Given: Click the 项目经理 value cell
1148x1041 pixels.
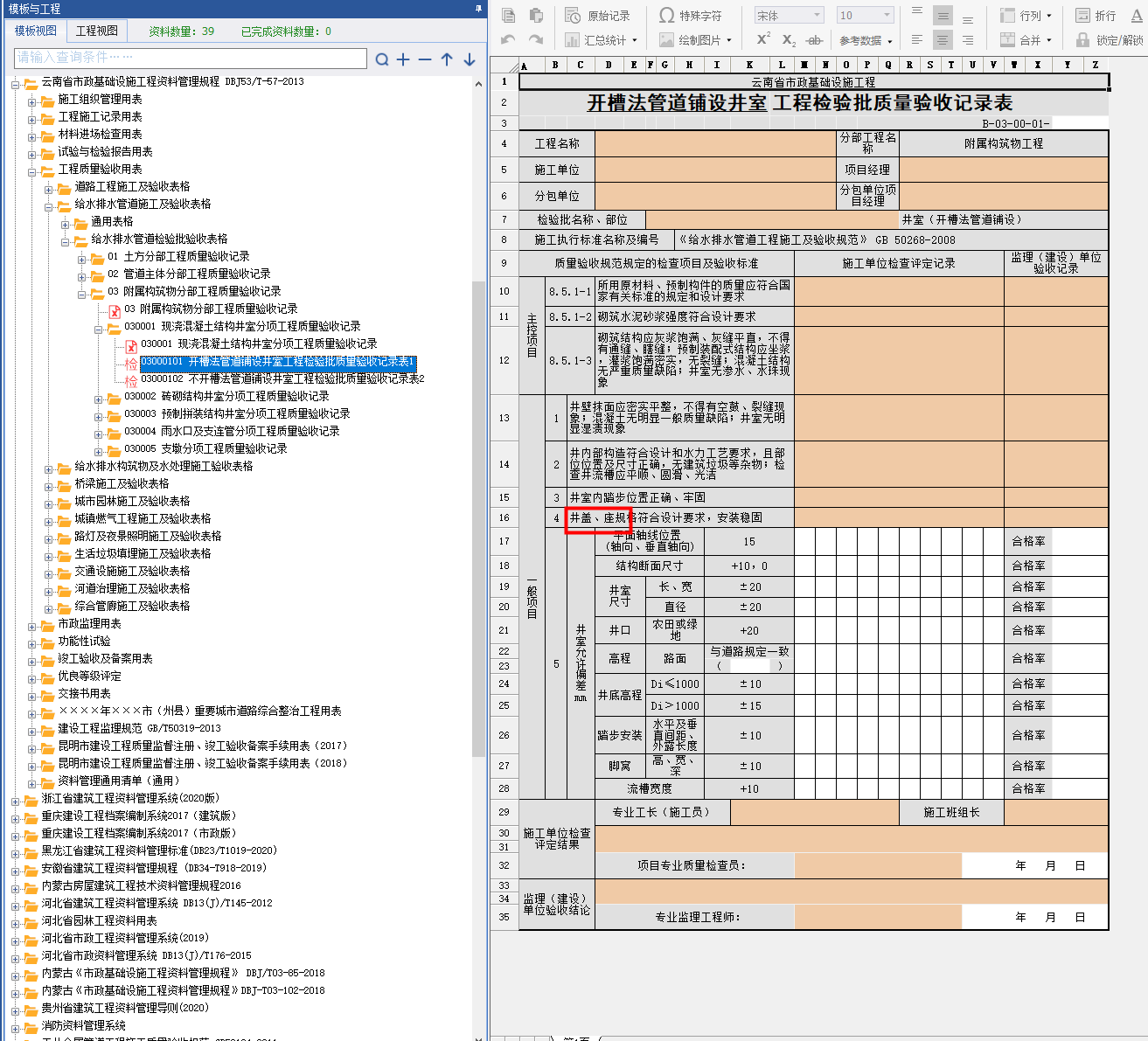Looking at the screenshot, I should click(1004, 170).
